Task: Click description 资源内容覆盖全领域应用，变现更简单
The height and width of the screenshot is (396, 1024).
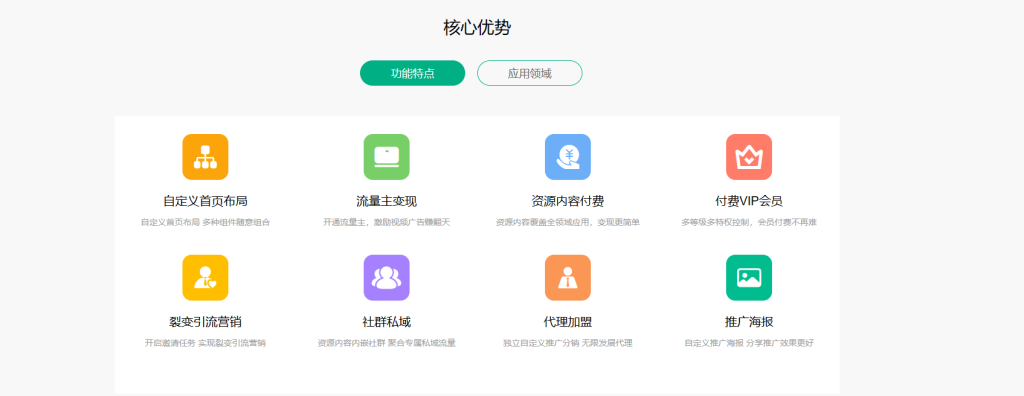Action: [x=568, y=222]
